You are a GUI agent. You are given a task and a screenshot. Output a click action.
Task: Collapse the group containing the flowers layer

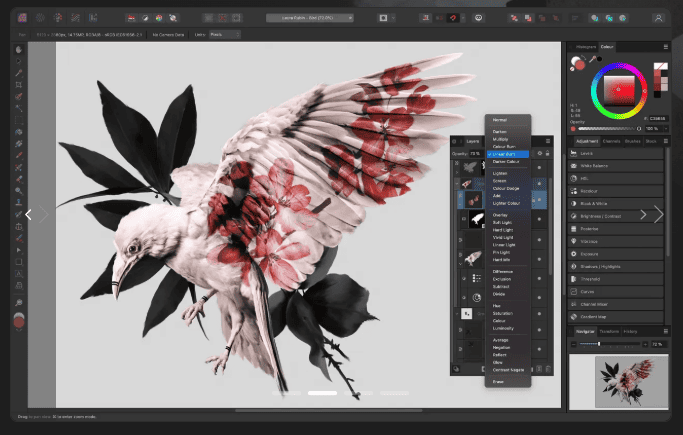[x=457, y=183]
